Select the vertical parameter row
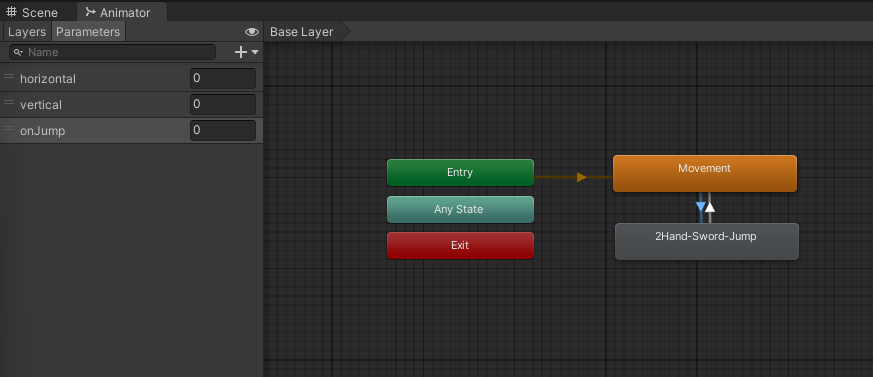The height and width of the screenshot is (377, 873). coord(131,104)
